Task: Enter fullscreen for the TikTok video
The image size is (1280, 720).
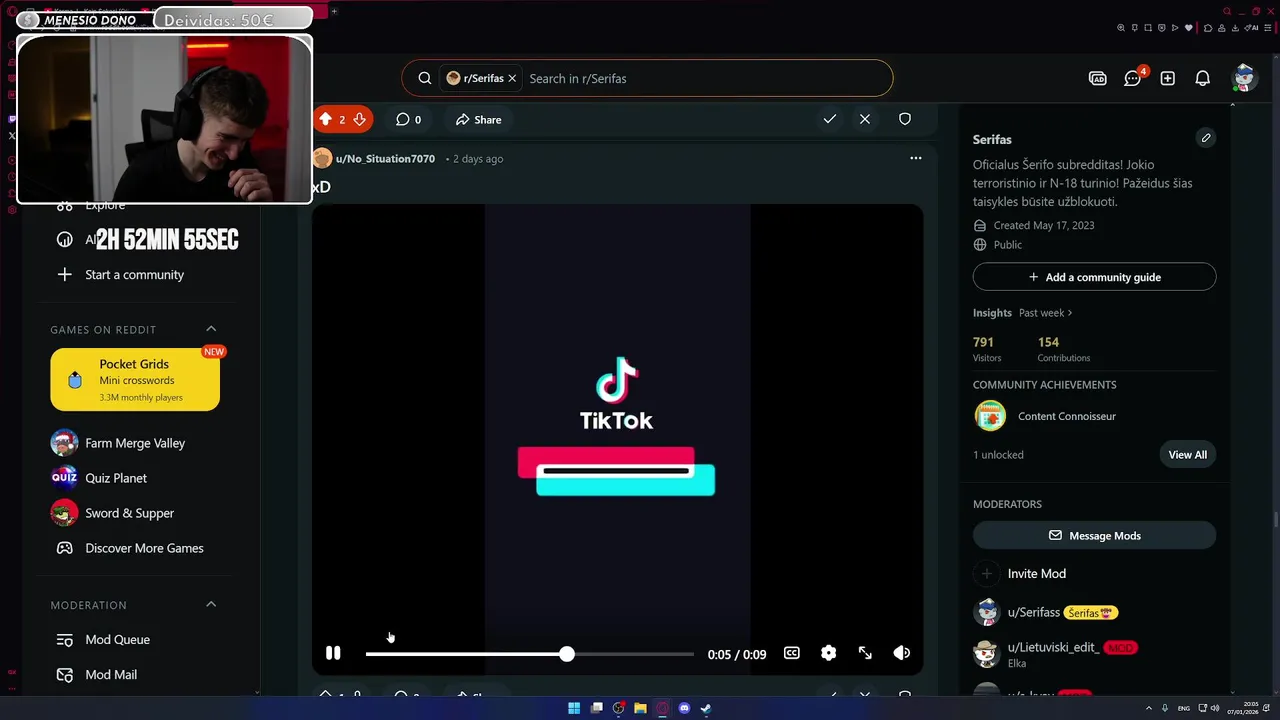Action: (865, 653)
